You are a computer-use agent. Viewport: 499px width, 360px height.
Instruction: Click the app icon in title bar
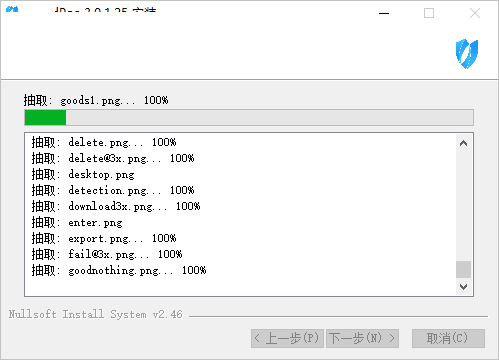click(x=12, y=9)
